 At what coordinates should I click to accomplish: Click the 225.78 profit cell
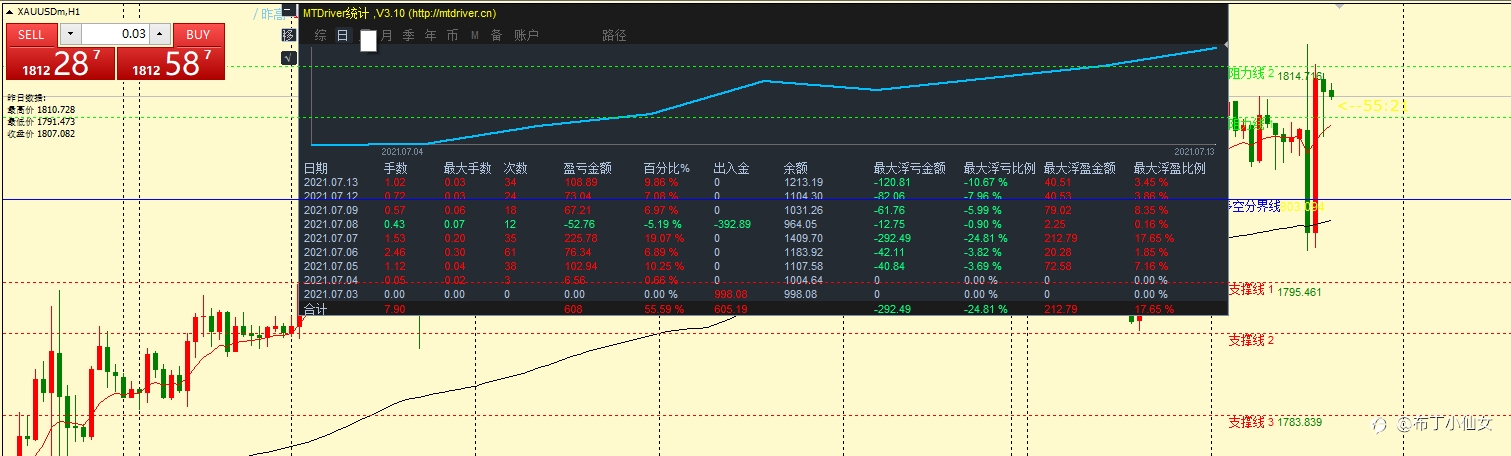(581, 239)
